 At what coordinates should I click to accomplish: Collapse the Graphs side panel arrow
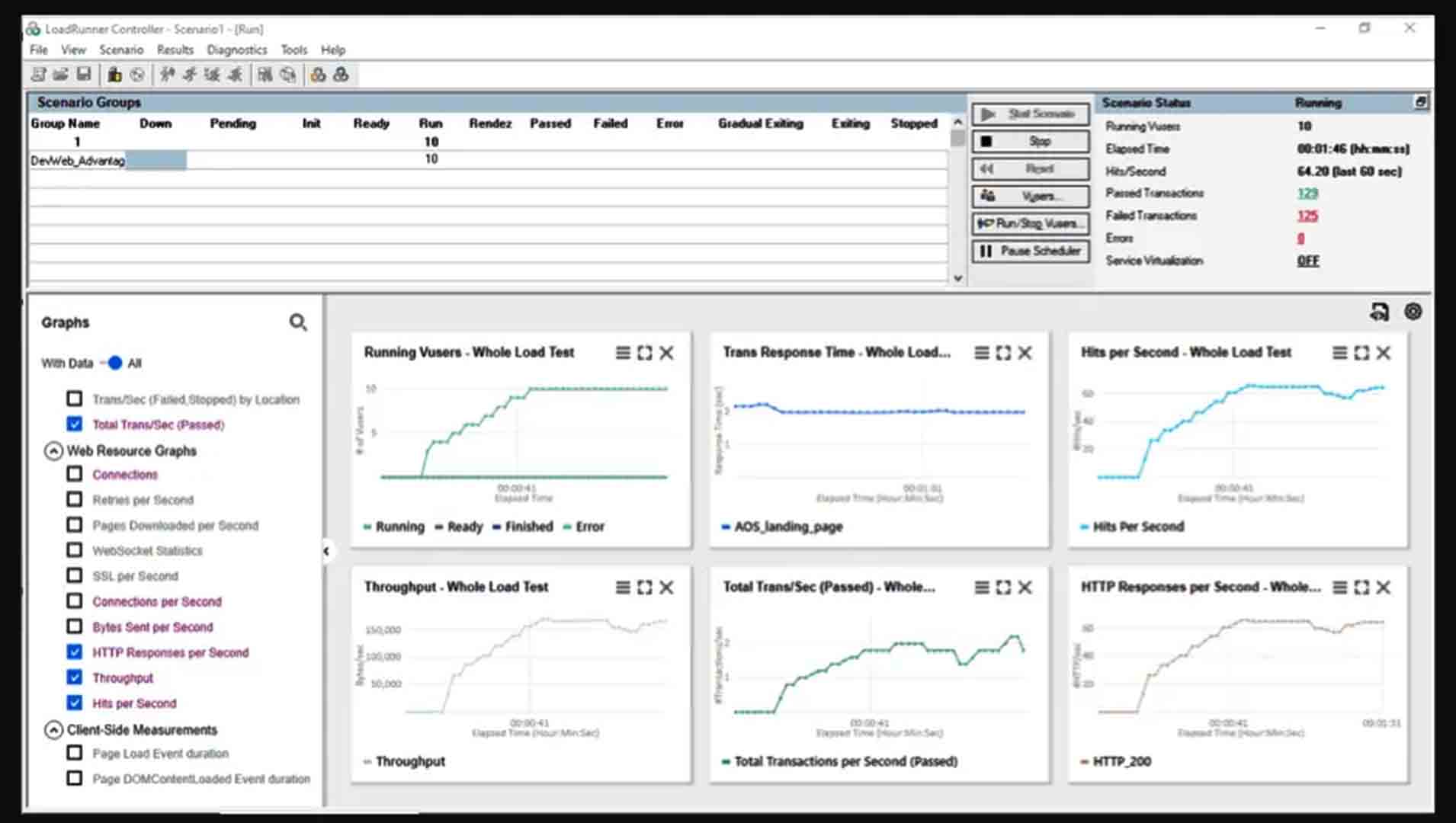pyautogui.click(x=326, y=550)
